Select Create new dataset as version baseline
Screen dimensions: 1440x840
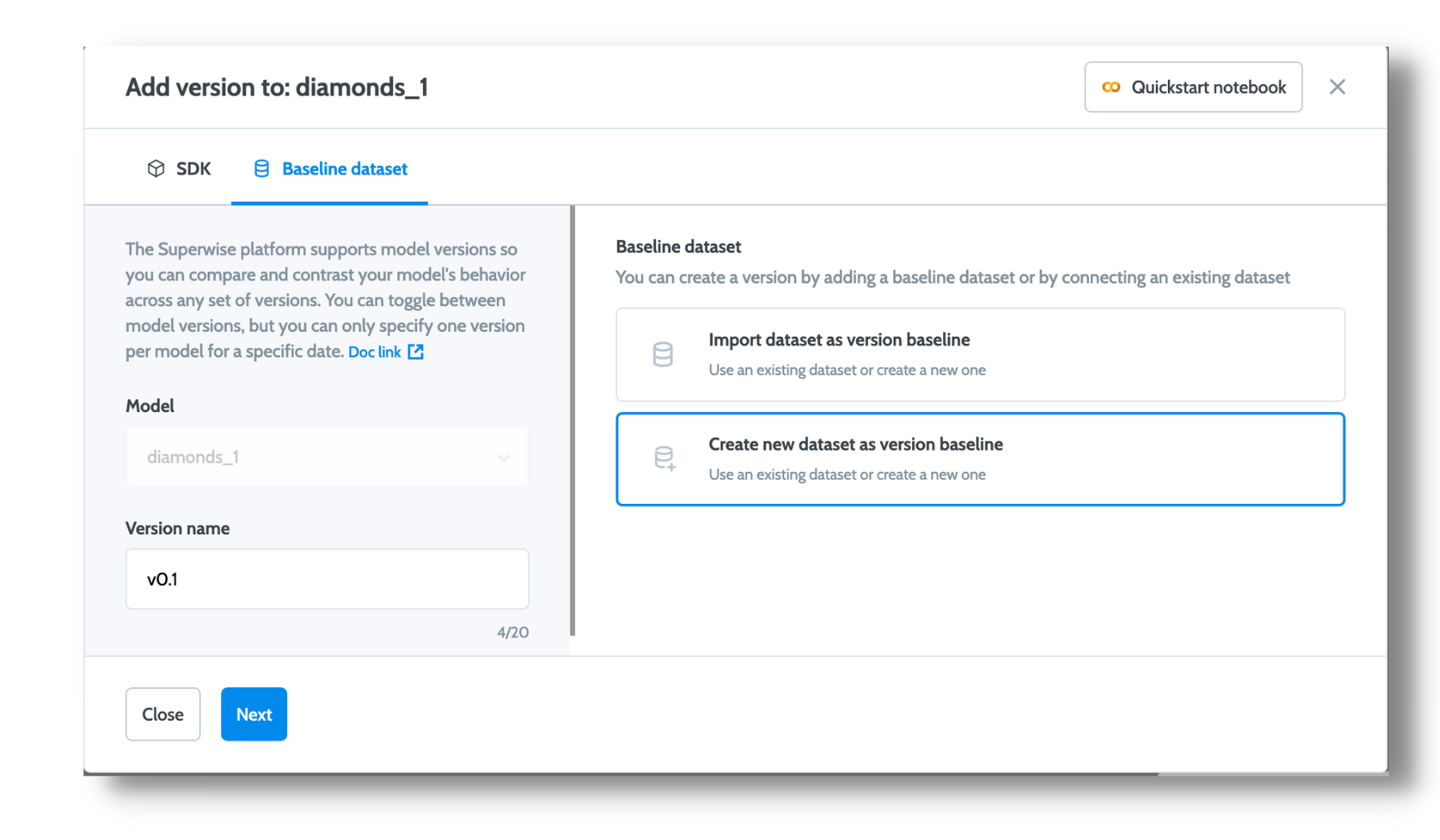(x=980, y=459)
